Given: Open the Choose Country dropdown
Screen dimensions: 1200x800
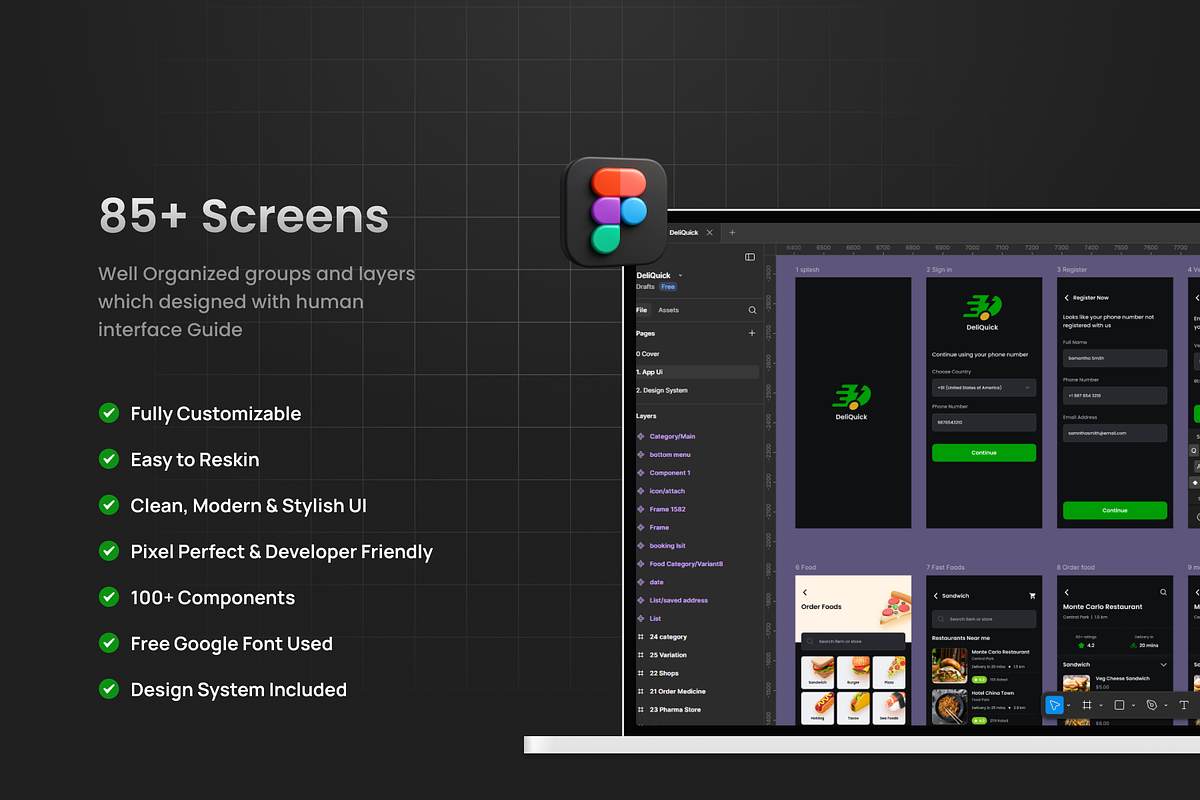Looking at the screenshot, I should [x=984, y=387].
